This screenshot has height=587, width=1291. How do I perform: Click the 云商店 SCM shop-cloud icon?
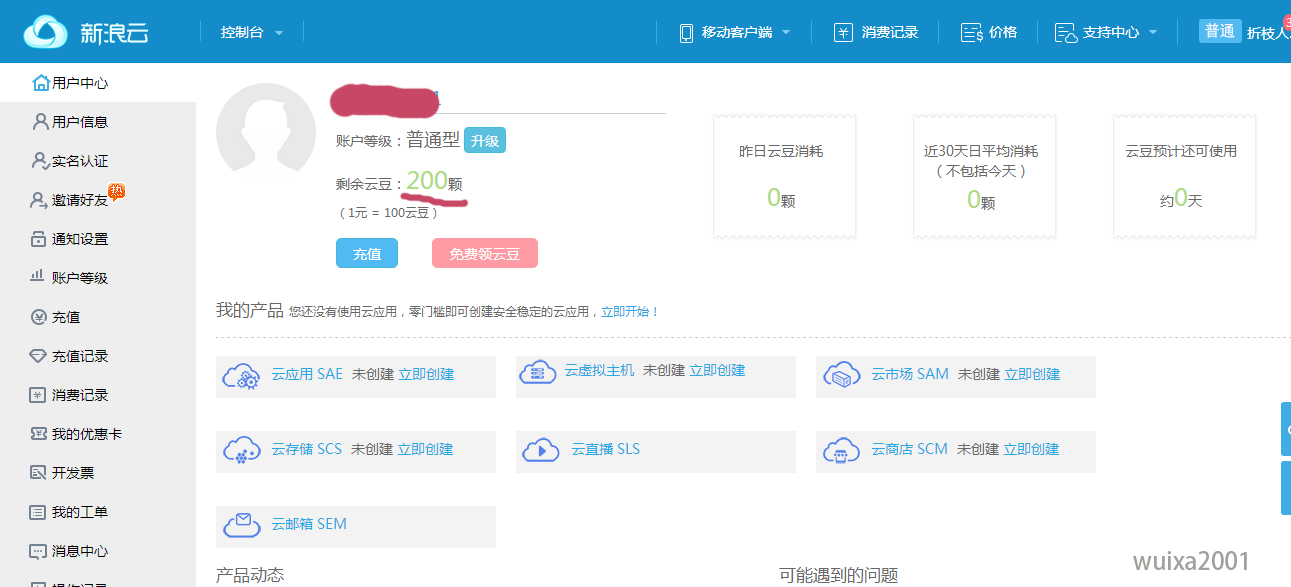tap(842, 451)
